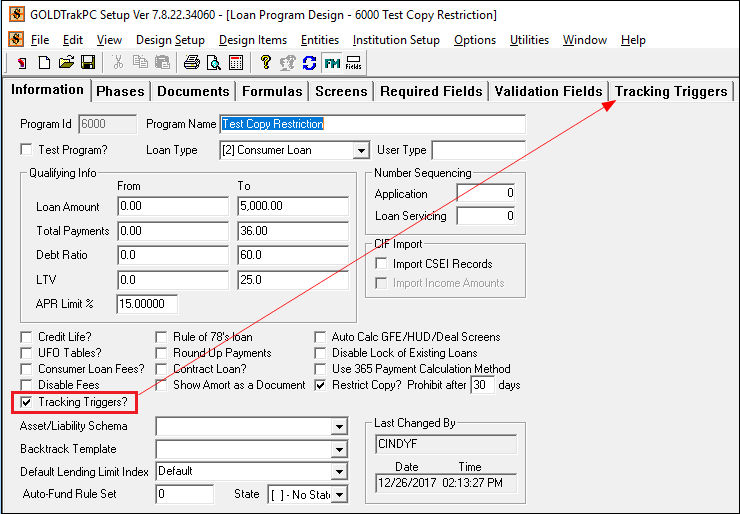This screenshot has height=514, width=740.
Task: Open the Utilities menu
Action: (x=529, y=40)
